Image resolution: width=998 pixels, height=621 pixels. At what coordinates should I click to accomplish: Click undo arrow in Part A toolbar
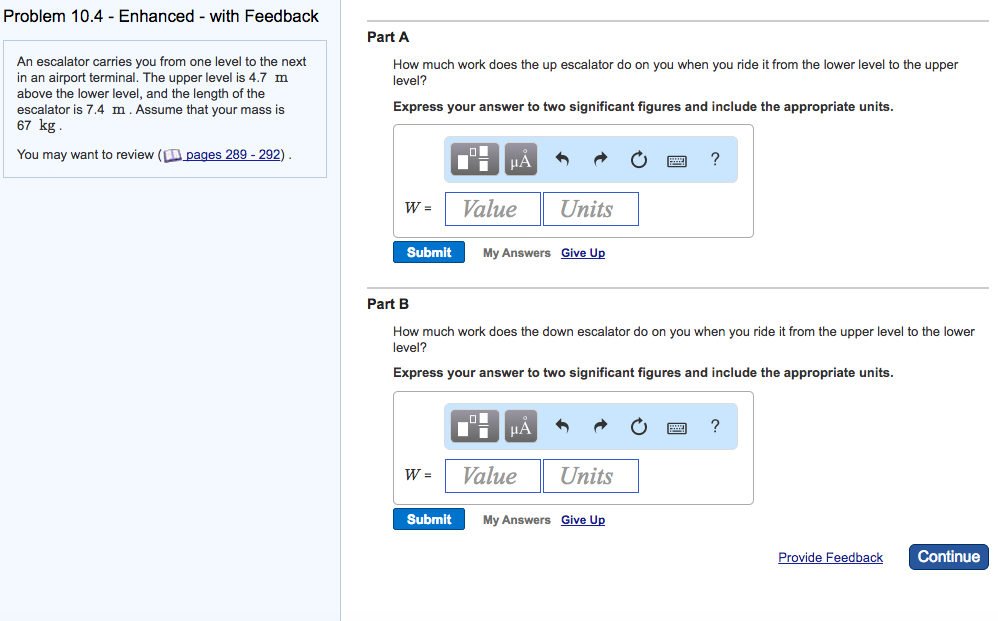coord(562,159)
